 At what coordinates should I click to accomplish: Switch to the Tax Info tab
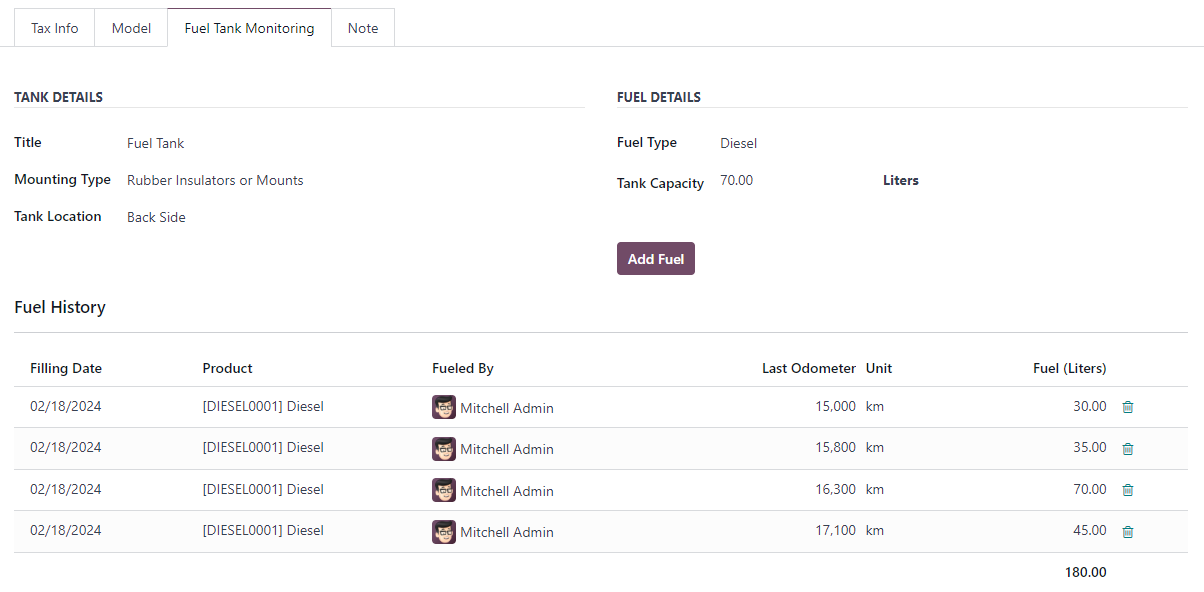54,28
